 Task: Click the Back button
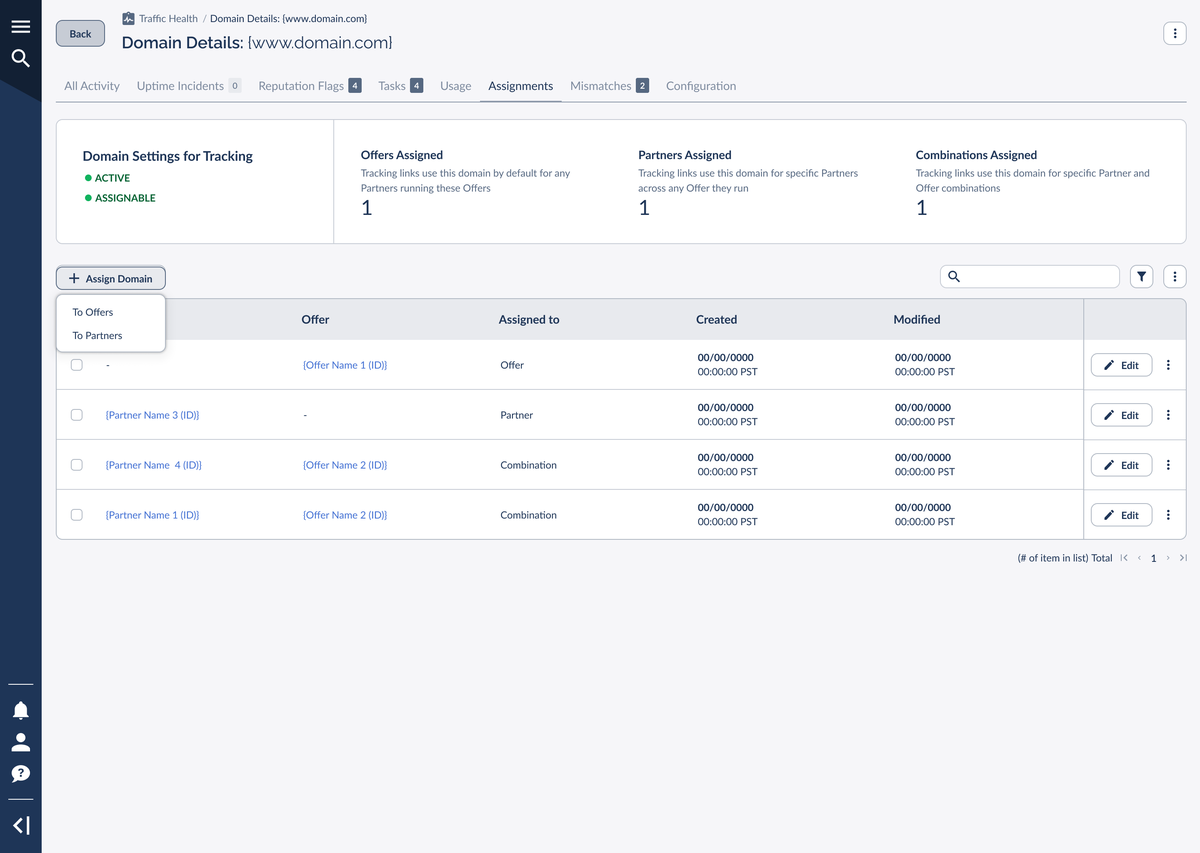[80, 33]
